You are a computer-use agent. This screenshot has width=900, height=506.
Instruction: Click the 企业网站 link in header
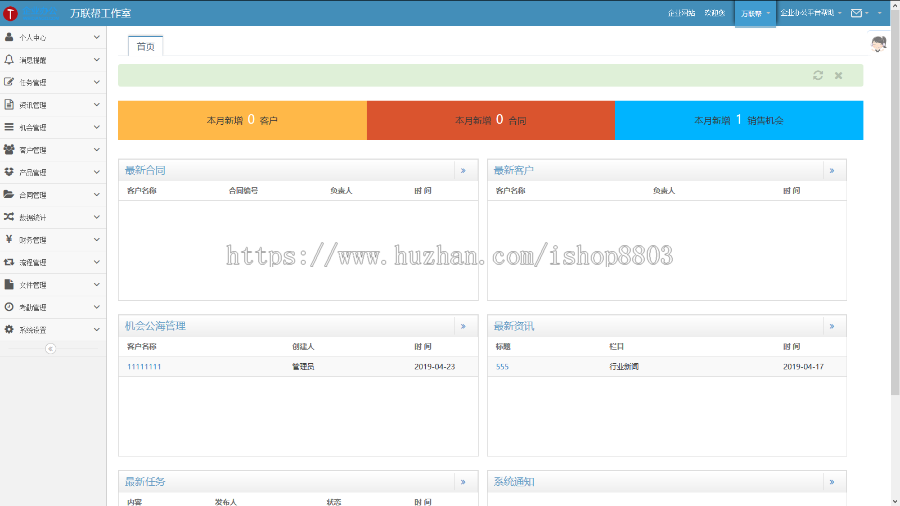pos(681,13)
